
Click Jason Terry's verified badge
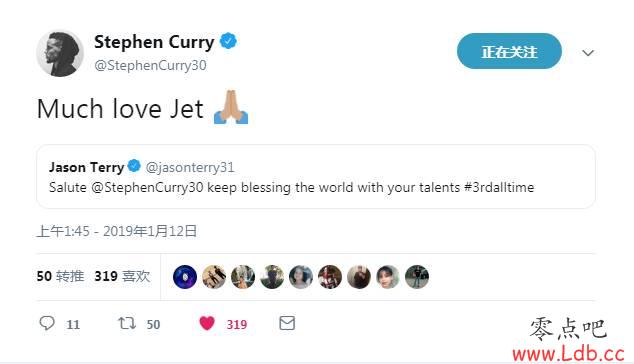134,166
